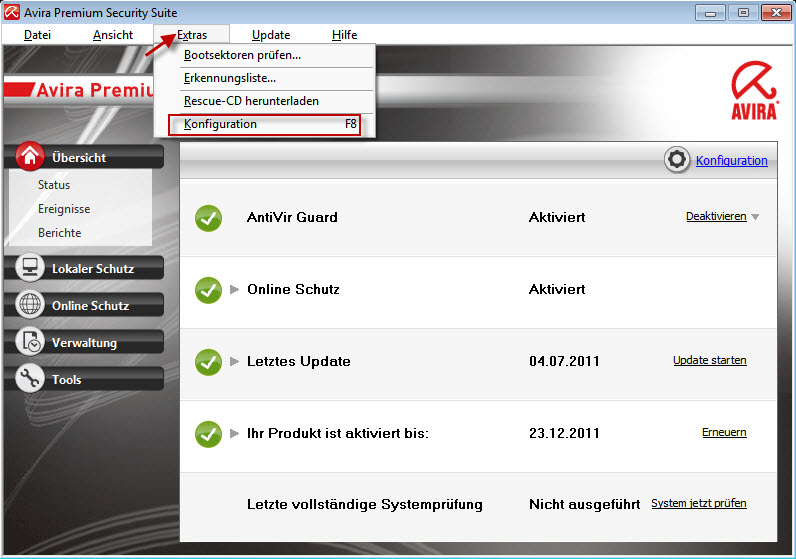Screen dimensions: 796x559
Task: Open the Update menu
Action: click(x=271, y=35)
